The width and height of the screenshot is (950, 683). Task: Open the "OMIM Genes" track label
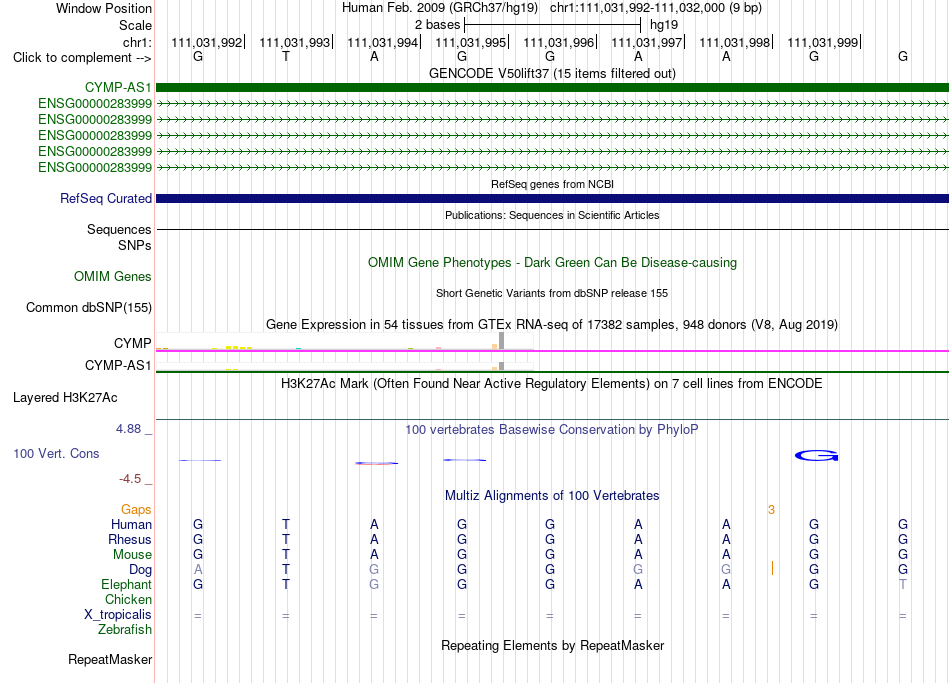[113, 276]
